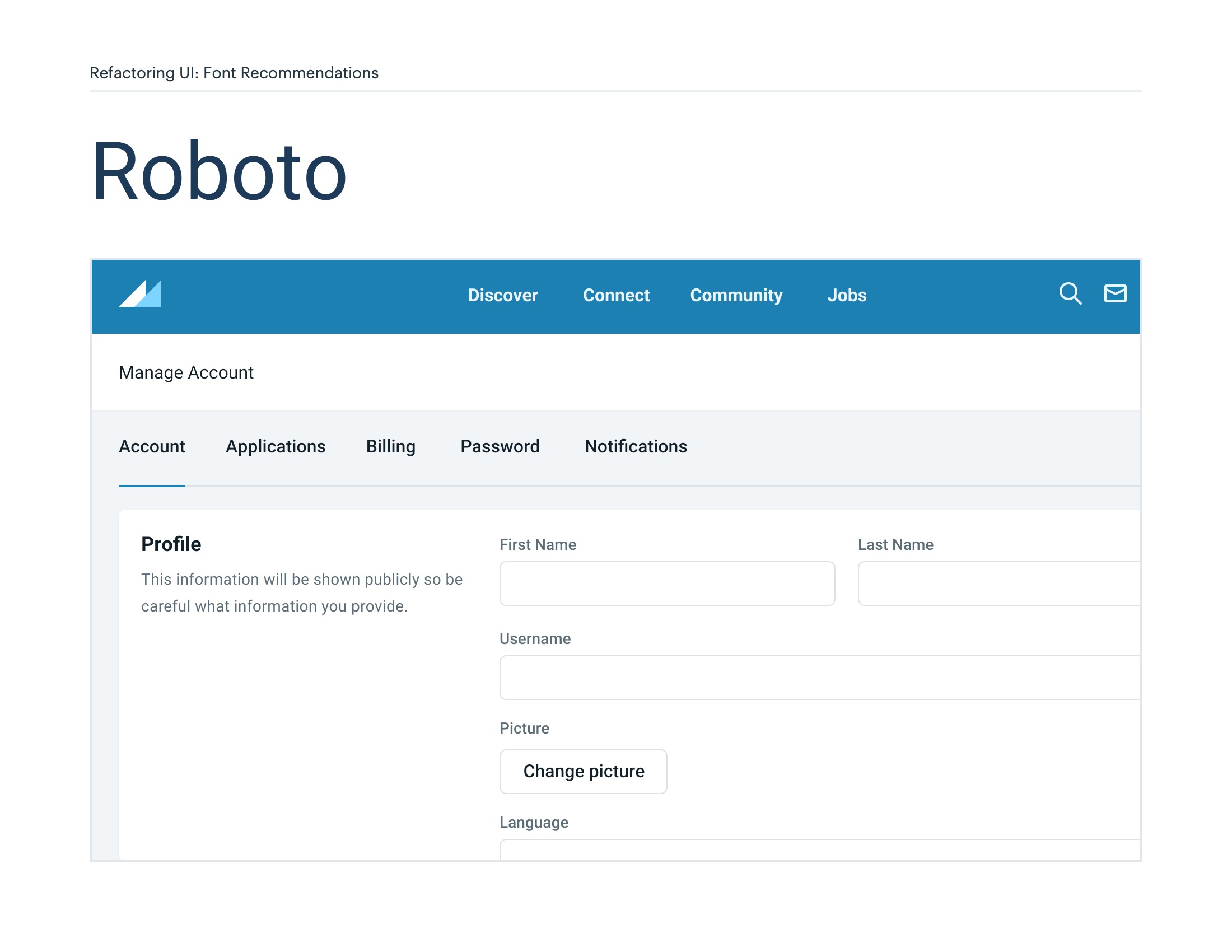Switch to the Password tab
The width and height of the screenshot is (1232, 952).
499,446
